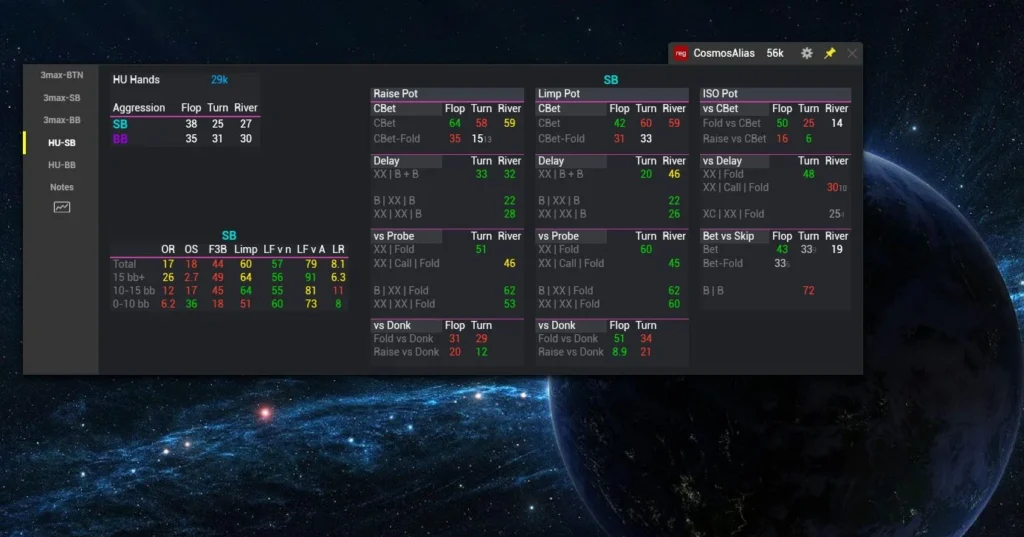1024x537 pixels.
Task: Open the graph chart icon in sidebar
Action: coord(61,207)
